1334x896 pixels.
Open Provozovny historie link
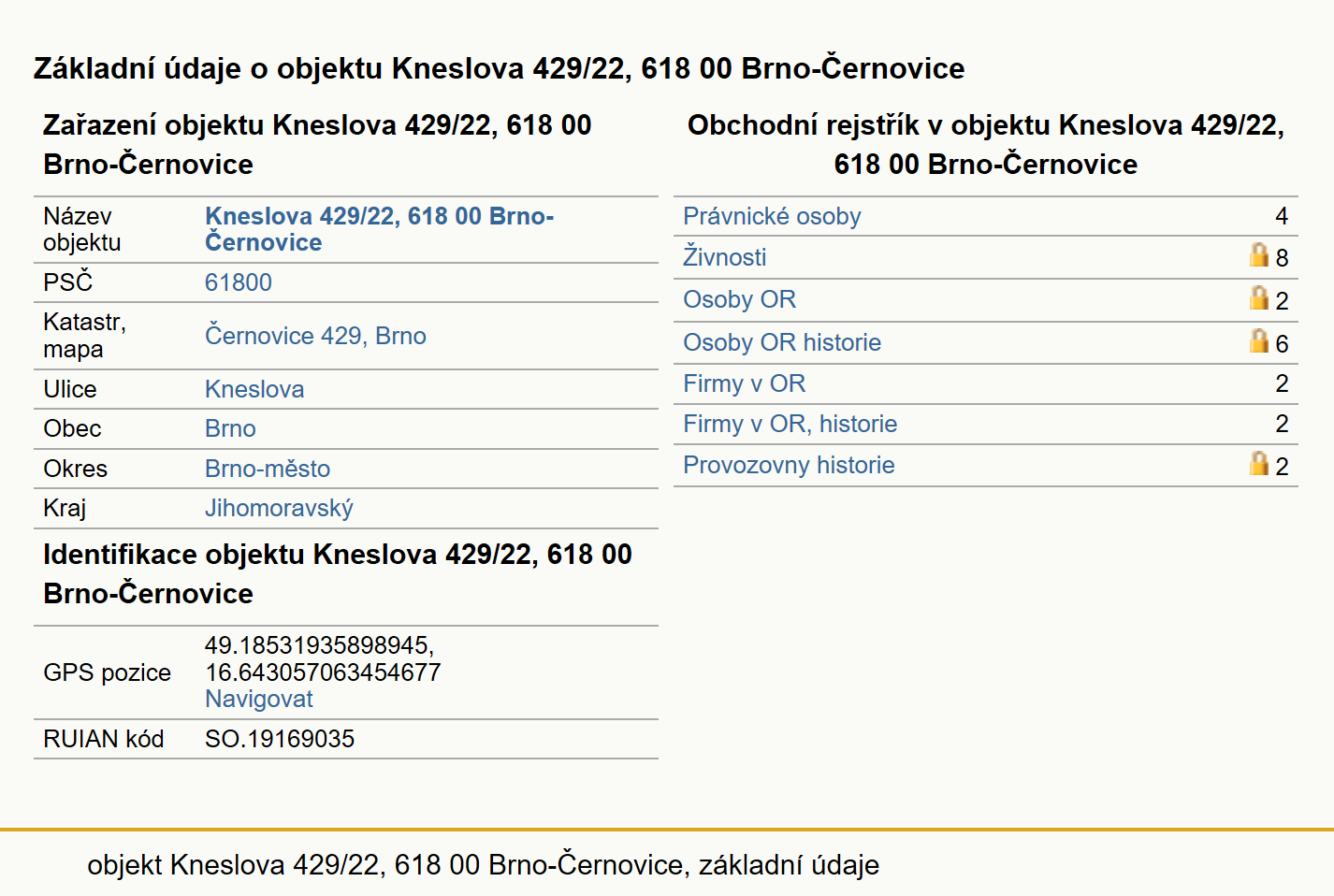789,465
